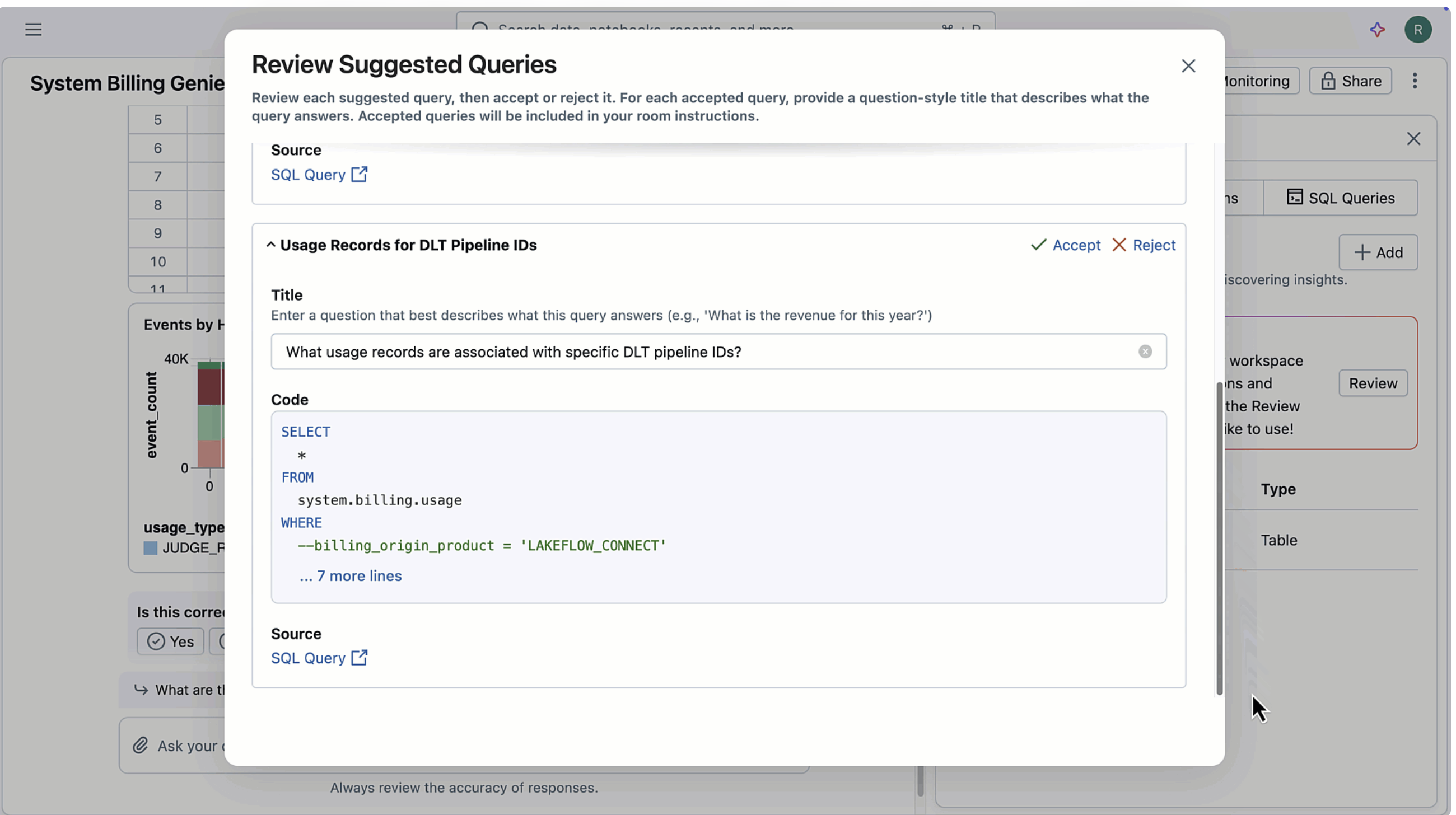Open the kebab menu next to Share
The height and width of the screenshot is (815, 1456).
pyautogui.click(x=1414, y=81)
